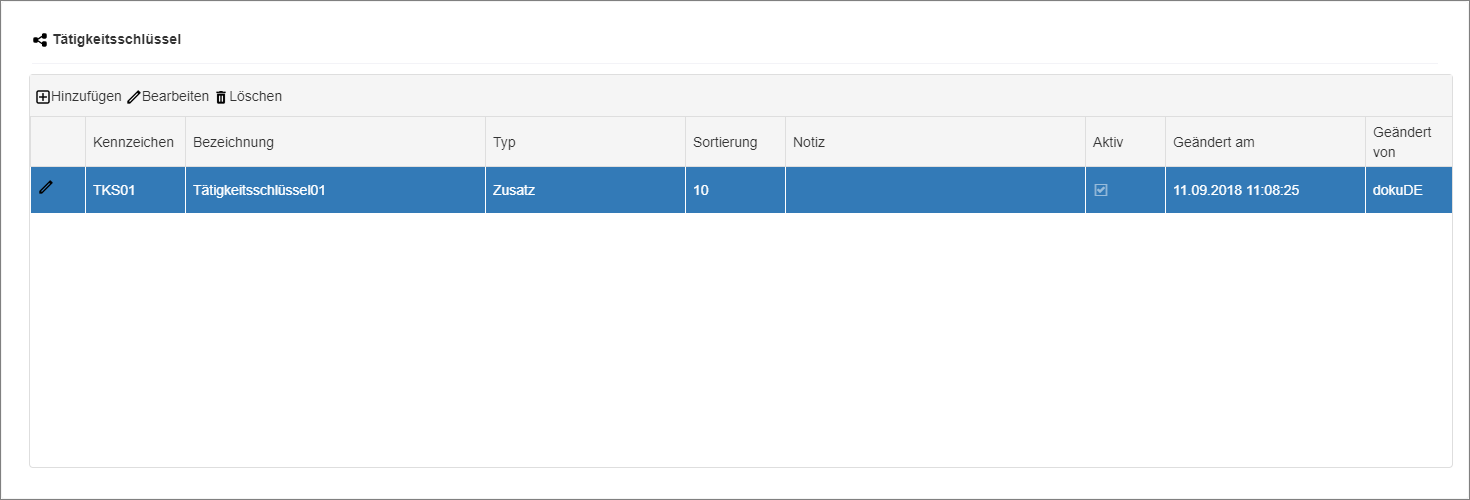
Task: Click the Hinzufügen plus icon
Action: click(x=43, y=97)
